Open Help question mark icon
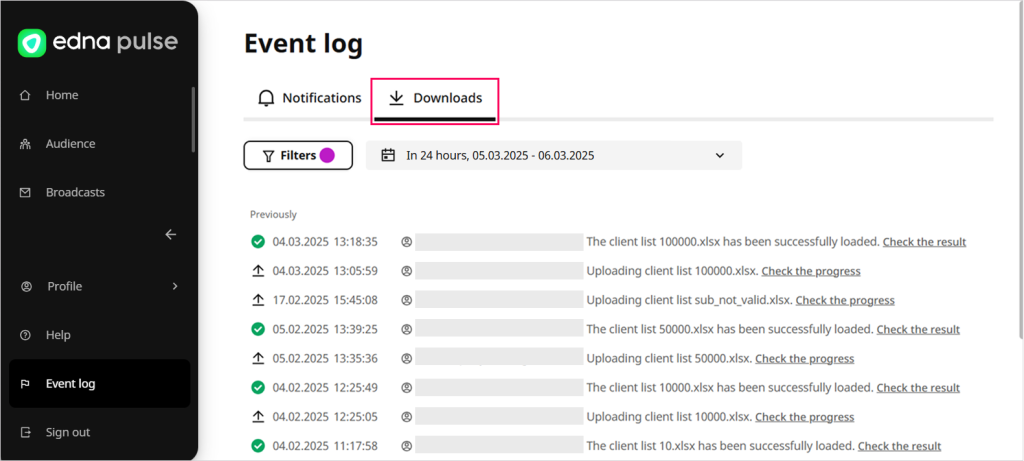 pyautogui.click(x=25, y=335)
